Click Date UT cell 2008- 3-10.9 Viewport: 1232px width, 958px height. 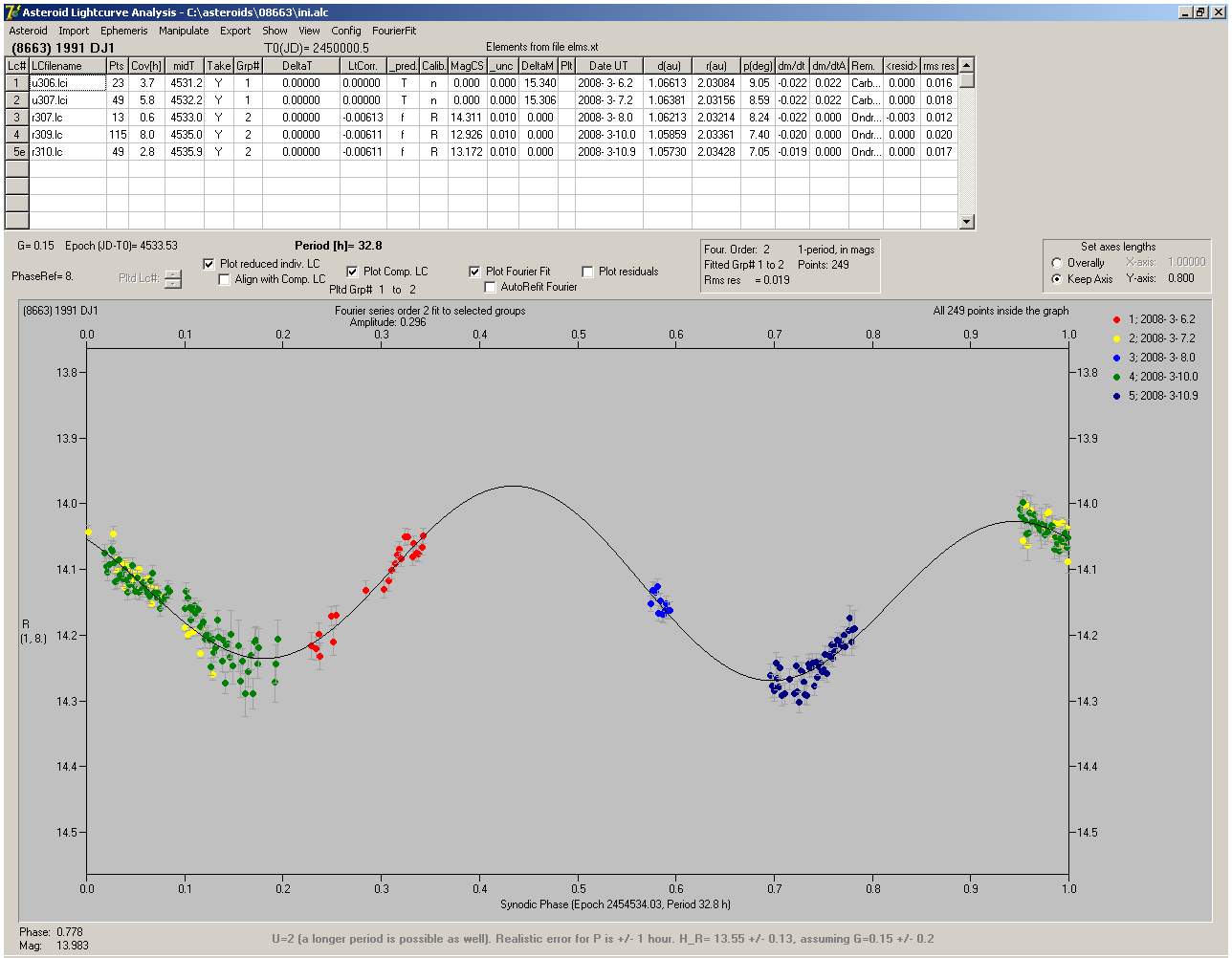click(608, 152)
